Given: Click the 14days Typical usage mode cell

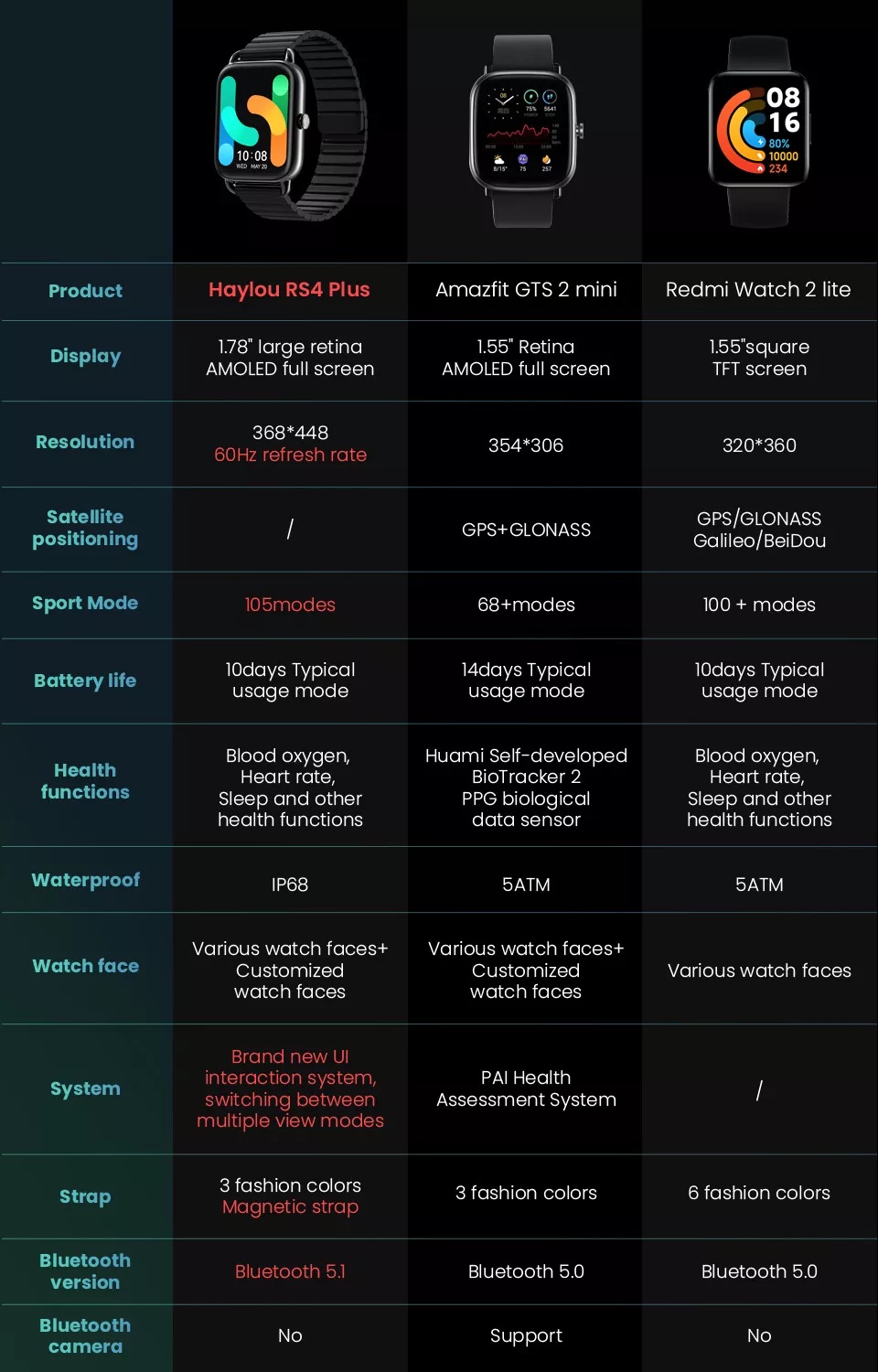Looking at the screenshot, I should [526, 681].
